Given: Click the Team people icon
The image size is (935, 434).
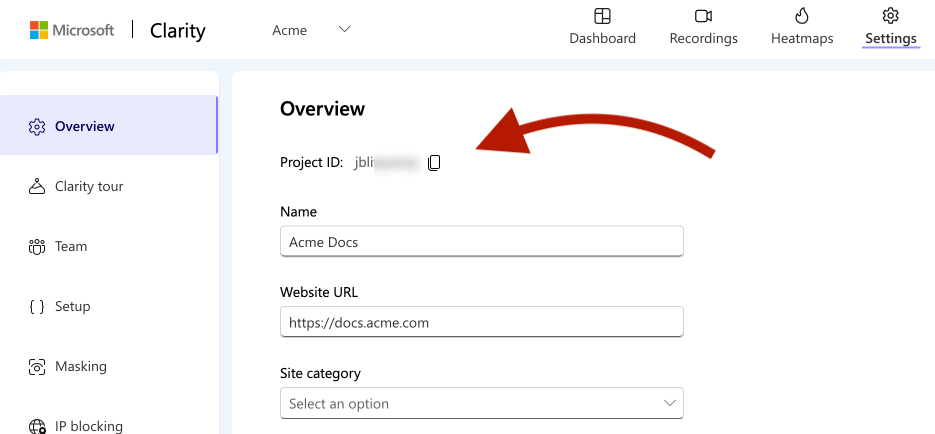Looking at the screenshot, I should [37, 247].
